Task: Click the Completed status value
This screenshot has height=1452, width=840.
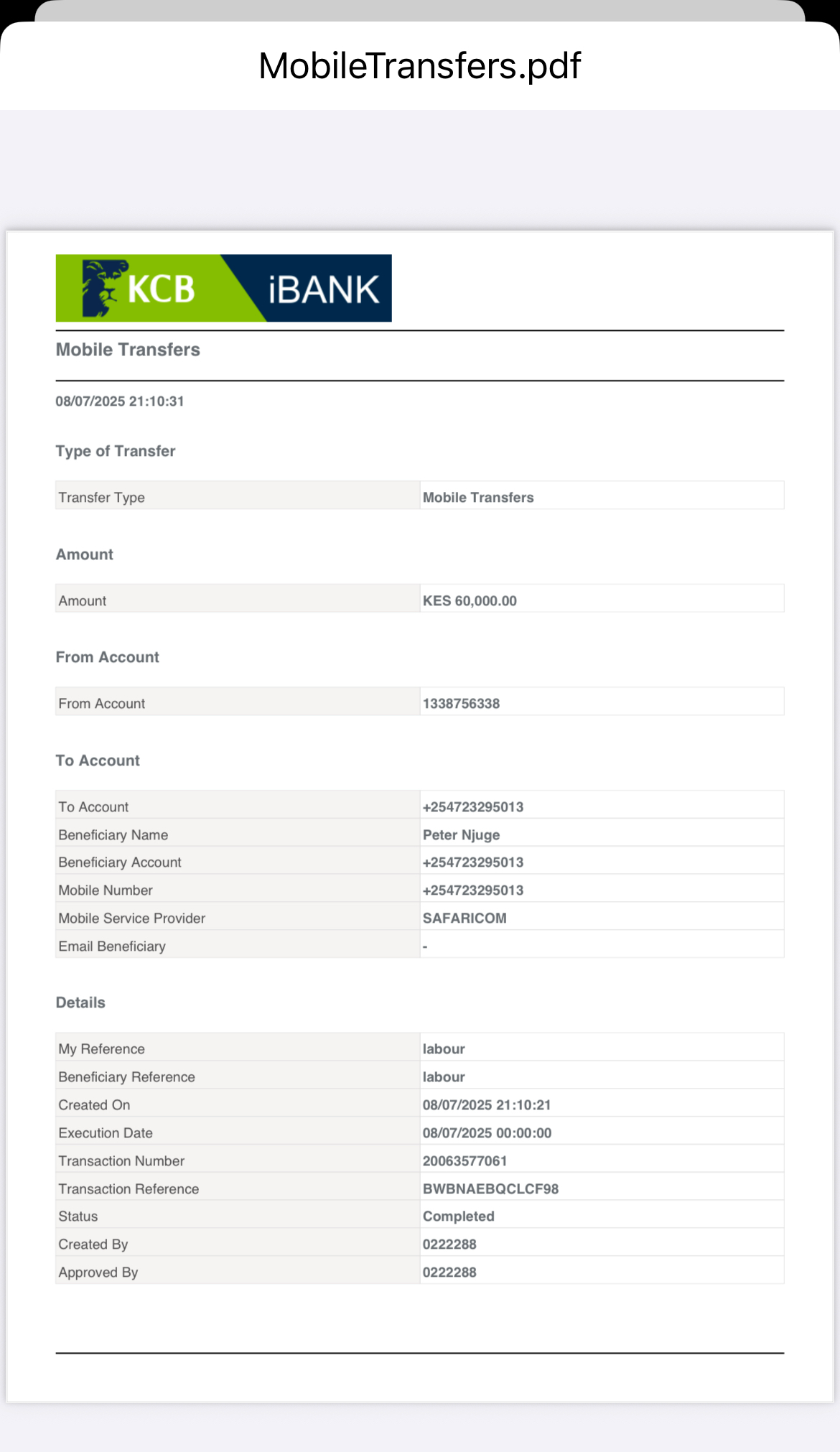Action: pyautogui.click(x=458, y=1216)
